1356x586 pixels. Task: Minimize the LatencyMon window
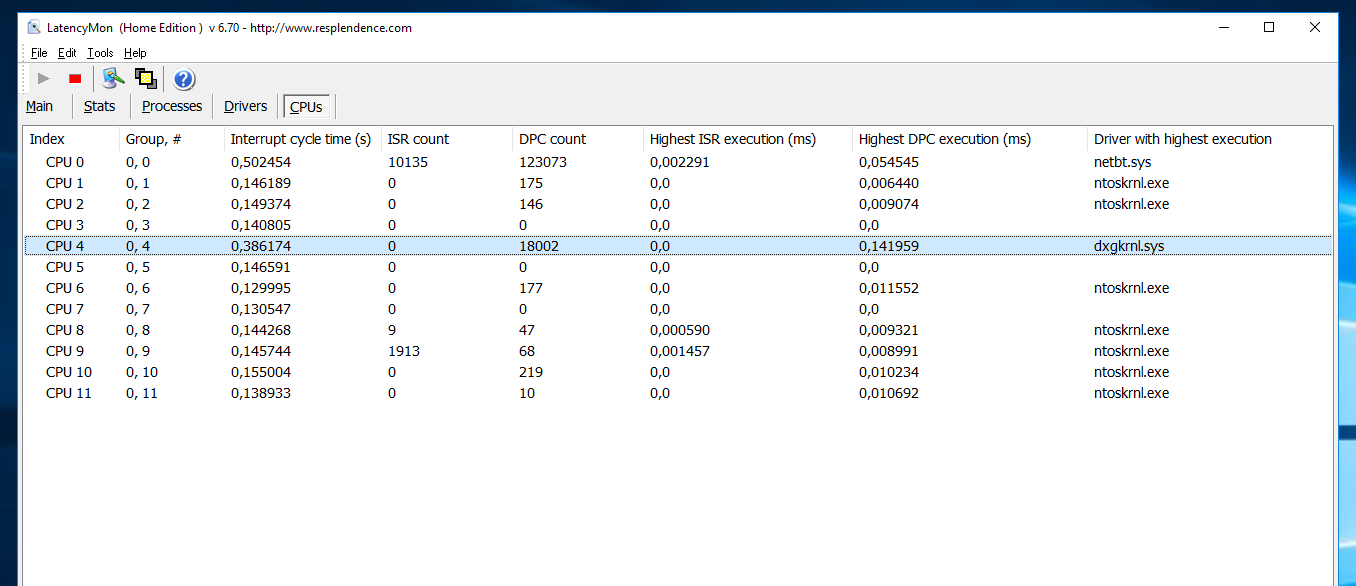pos(1223,28)
